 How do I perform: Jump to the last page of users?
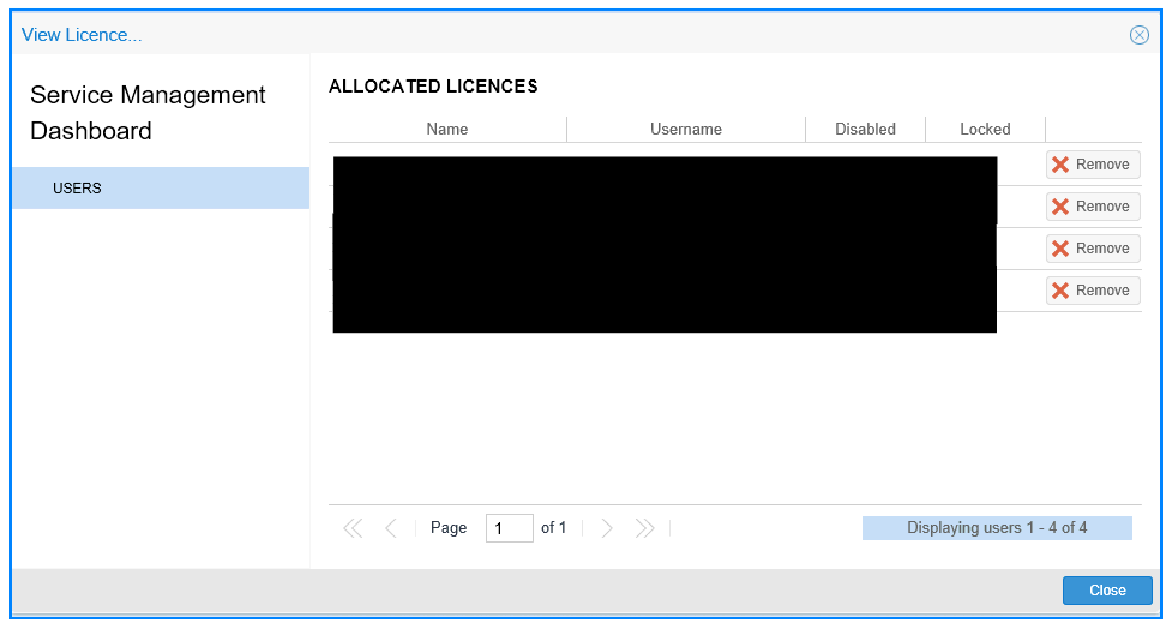(x=645, y=529)
